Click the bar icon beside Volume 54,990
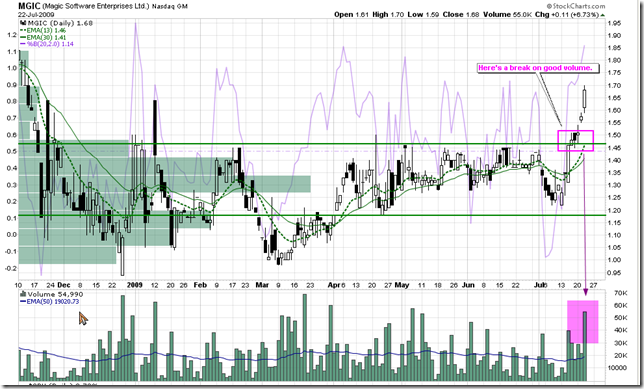 point(23,294)
